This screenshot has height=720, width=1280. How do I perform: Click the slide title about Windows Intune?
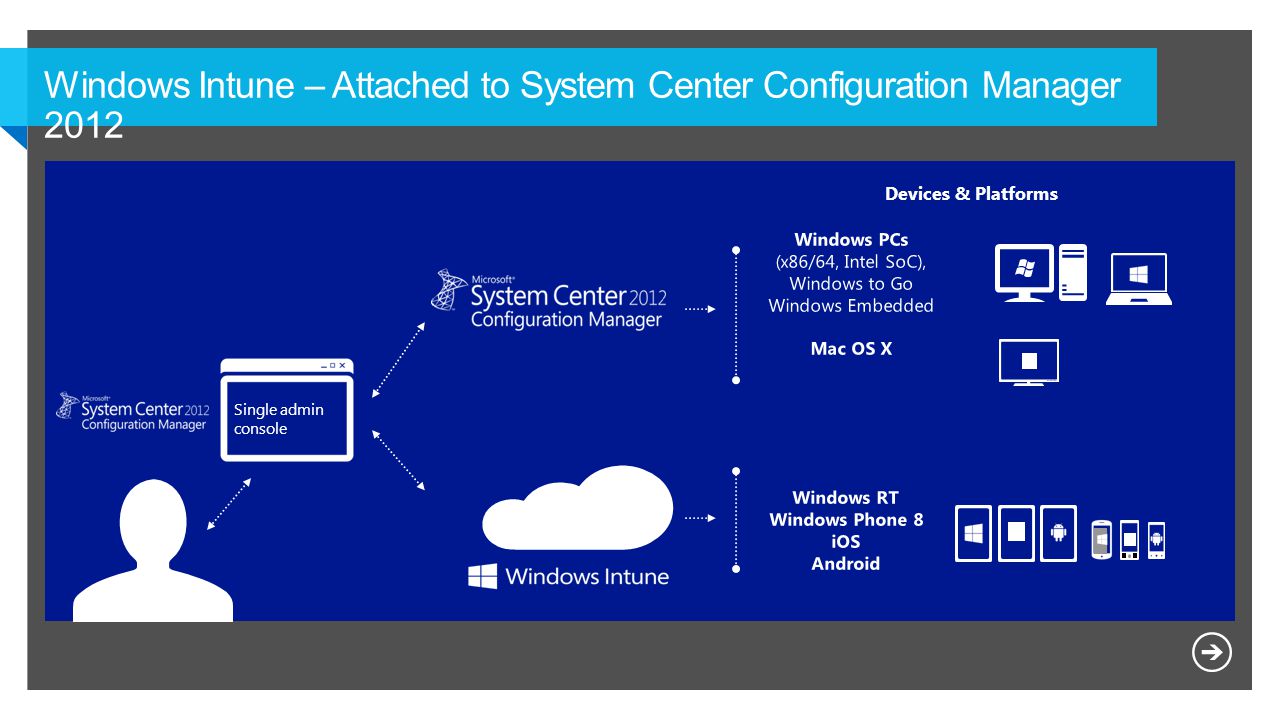[x=583, y=104]
